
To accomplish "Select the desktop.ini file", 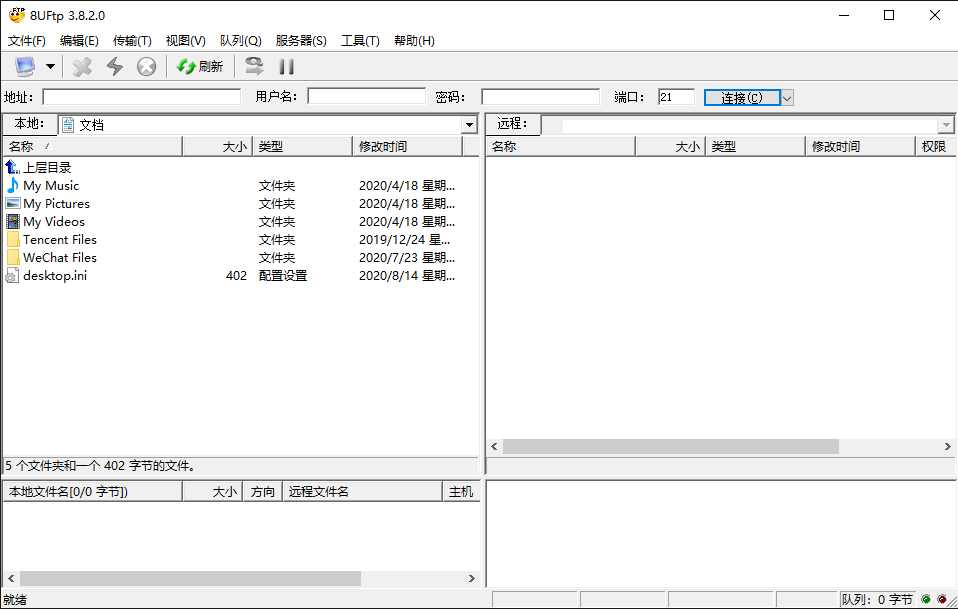I will (55, 276).
